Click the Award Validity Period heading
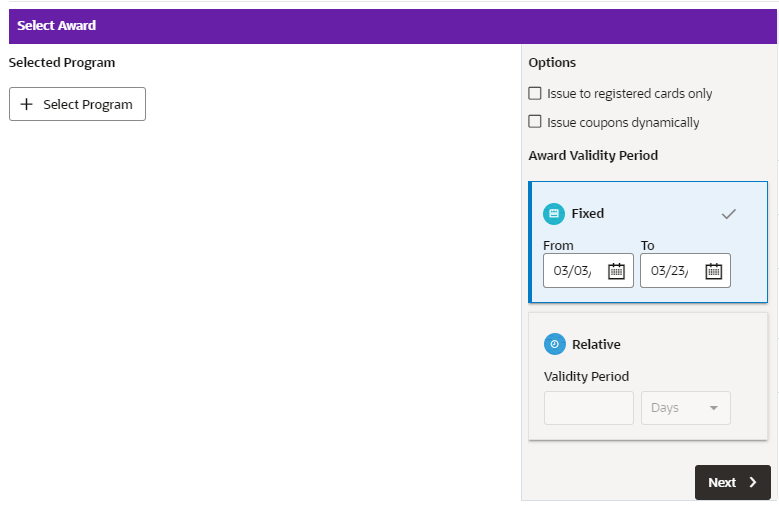The height and width of the screenshot is (509, 779). pyautogui.click(x=593, y=155)
